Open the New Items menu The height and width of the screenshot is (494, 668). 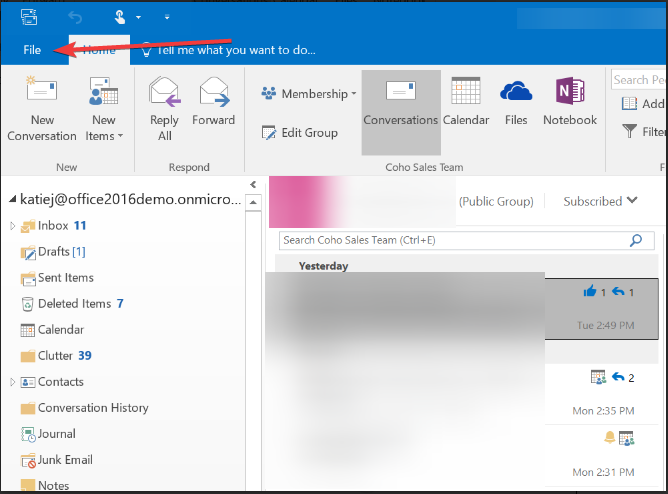click(x=104, y=109)
